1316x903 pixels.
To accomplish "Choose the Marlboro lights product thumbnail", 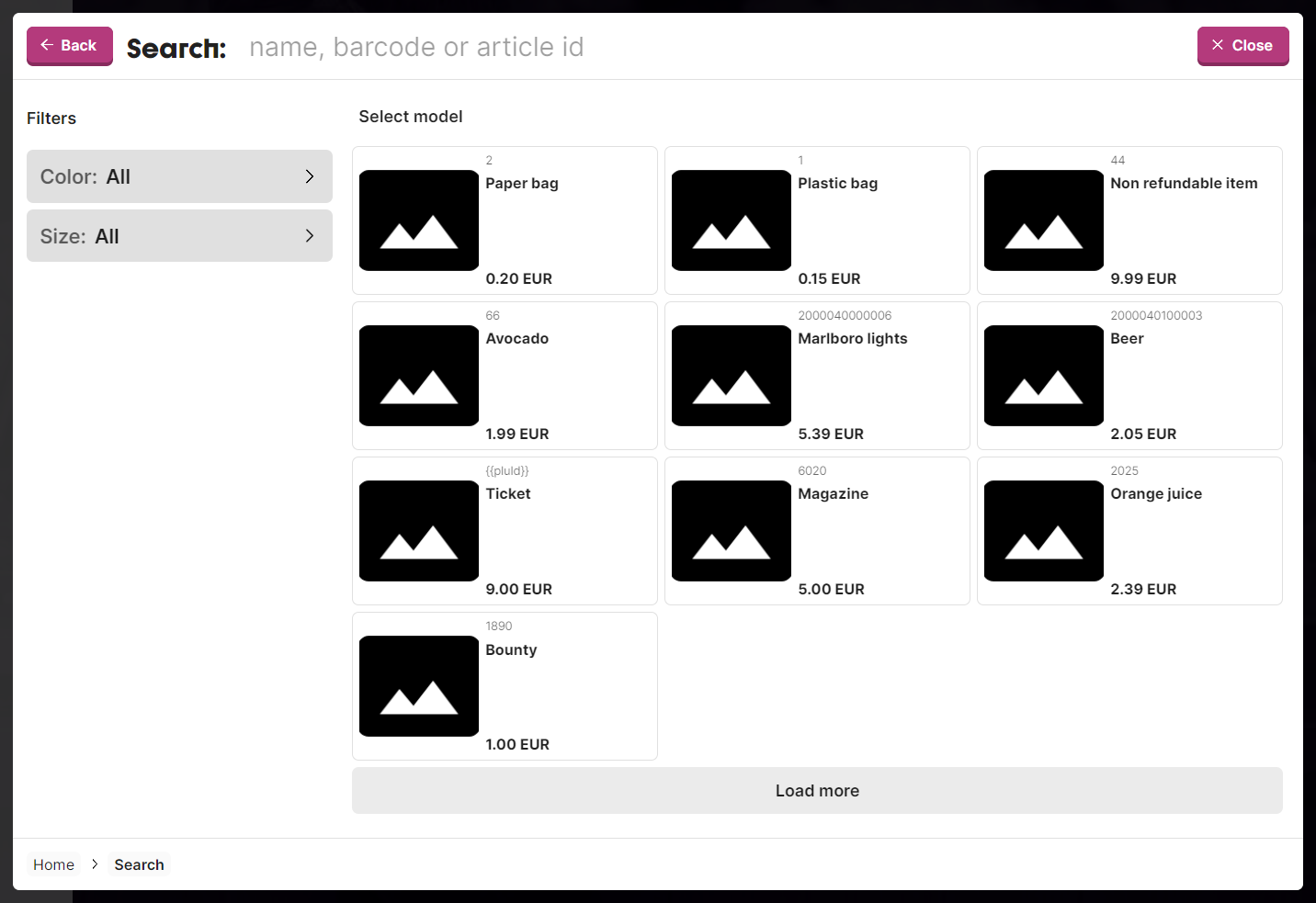I will (x=731, y=376).
